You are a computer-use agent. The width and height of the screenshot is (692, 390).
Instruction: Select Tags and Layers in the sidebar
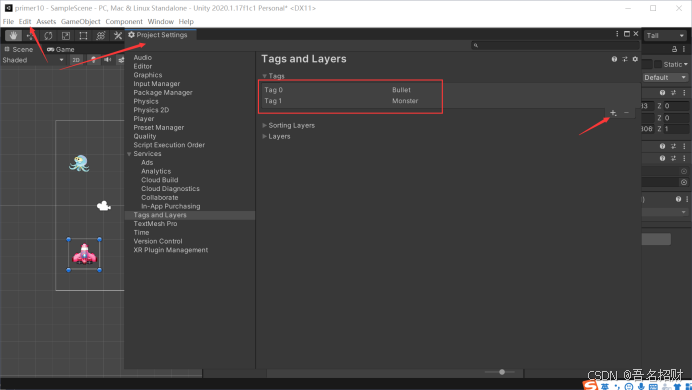[x=190, y=215]
